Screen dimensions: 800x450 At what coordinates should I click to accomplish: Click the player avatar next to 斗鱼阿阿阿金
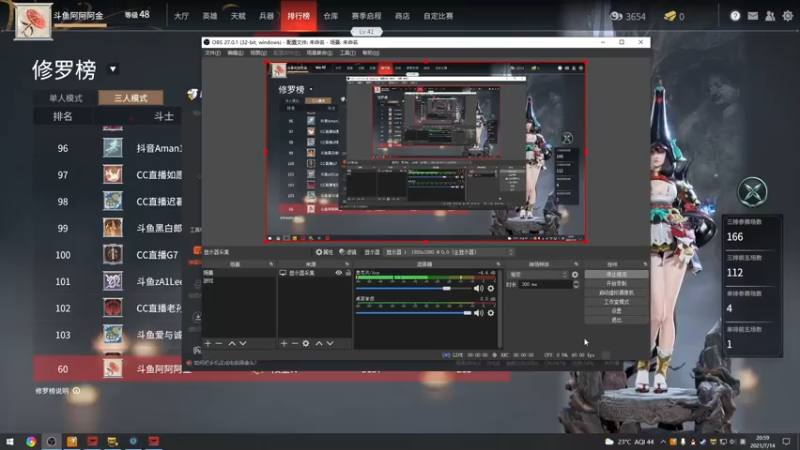click(x=33, y=21)
